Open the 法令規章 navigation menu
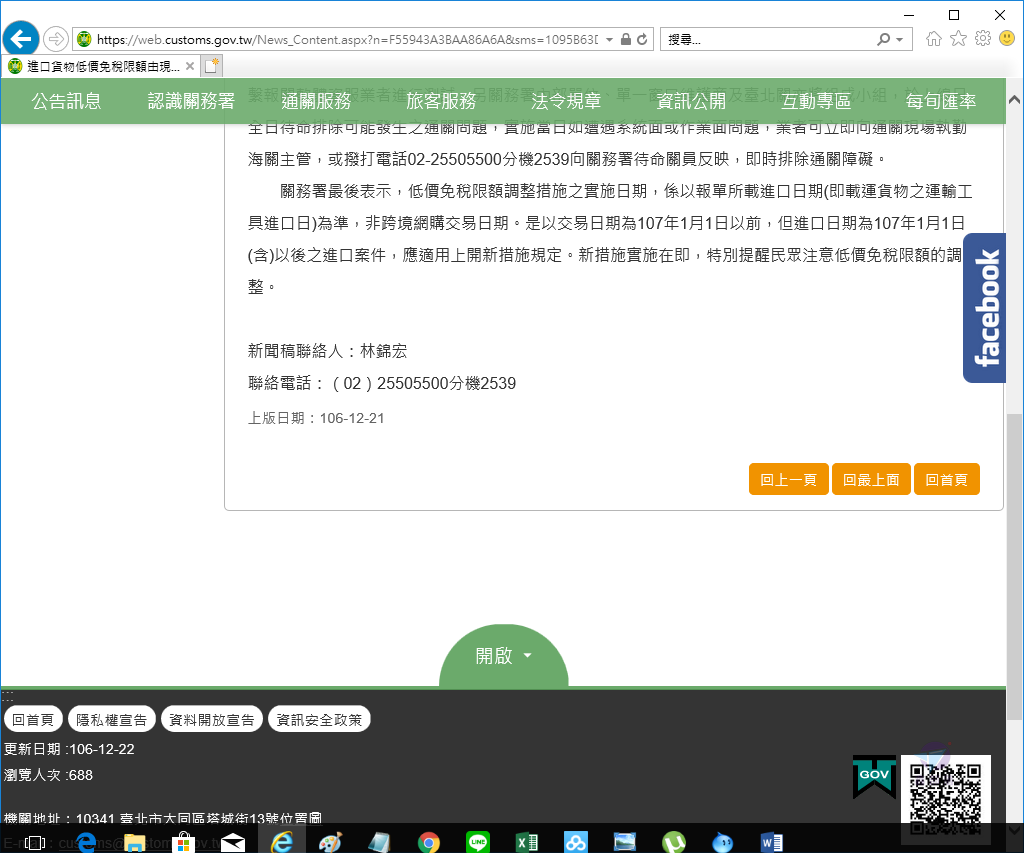Screen dimensions: 1024x853 (566, 101)
